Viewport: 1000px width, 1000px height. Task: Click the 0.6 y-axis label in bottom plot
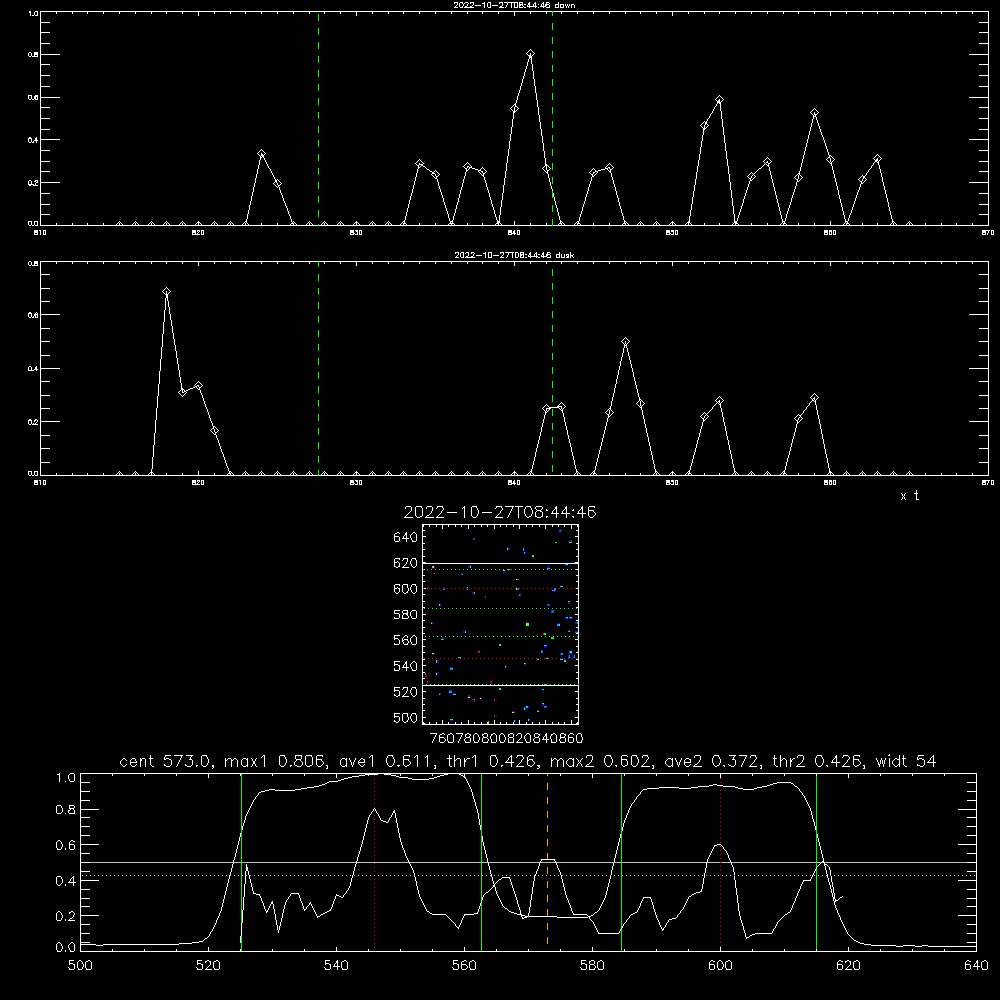pos(66,845)
